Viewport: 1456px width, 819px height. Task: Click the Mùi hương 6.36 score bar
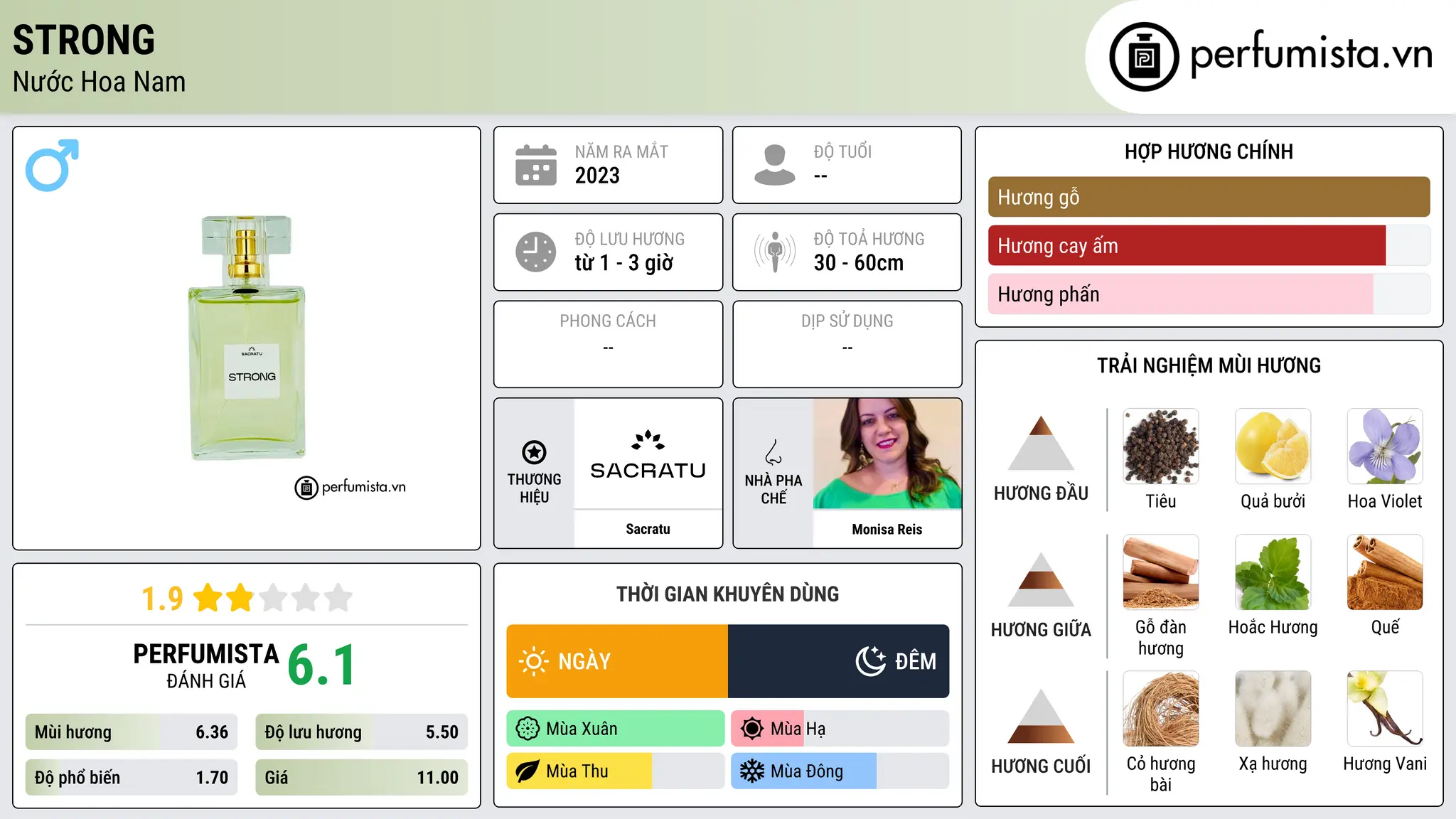[x=132, y=732]
